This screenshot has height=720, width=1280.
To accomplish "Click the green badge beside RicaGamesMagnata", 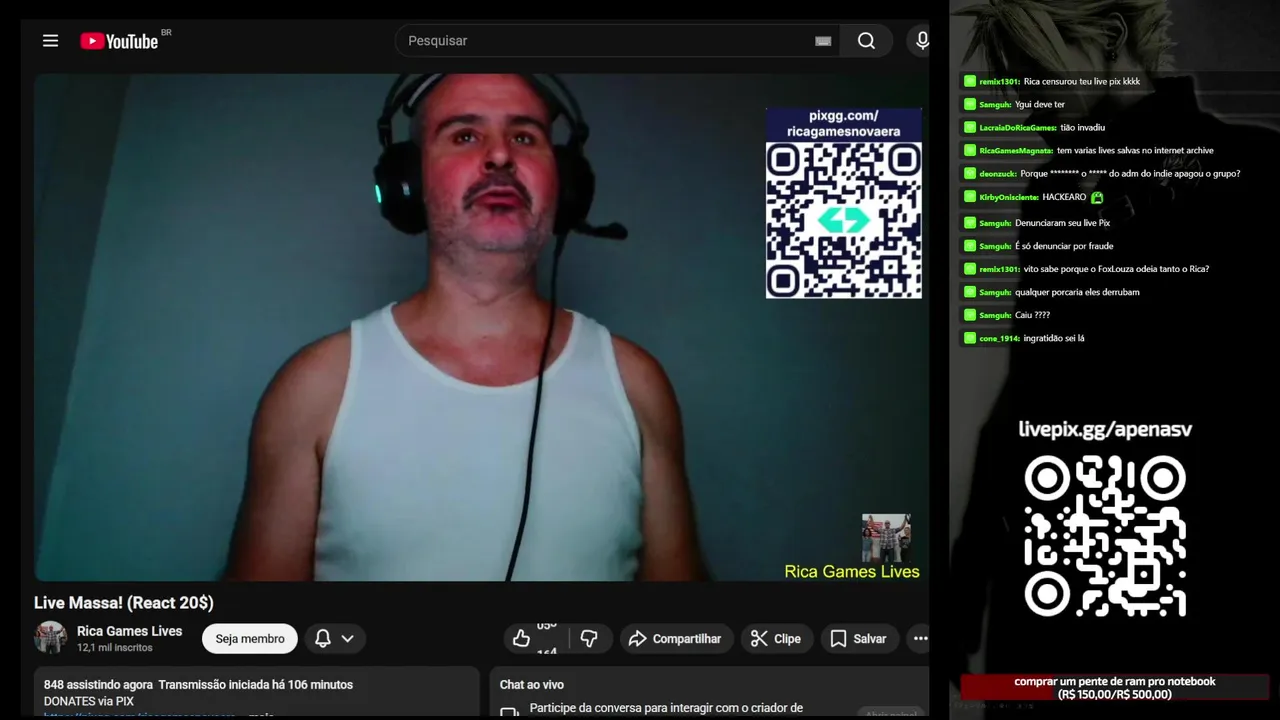I will 970,150.
